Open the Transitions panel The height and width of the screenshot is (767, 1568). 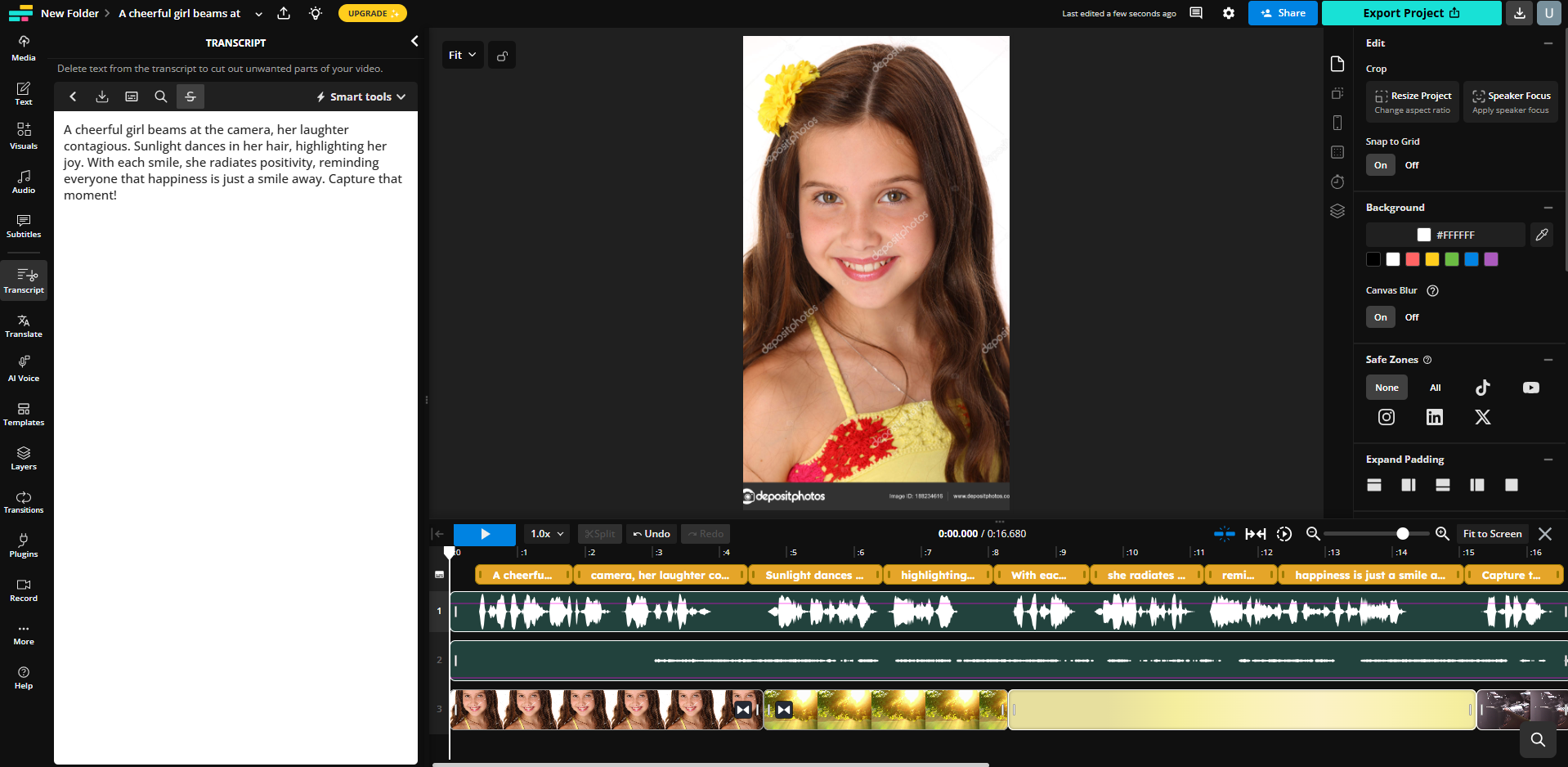pos(23,501)
